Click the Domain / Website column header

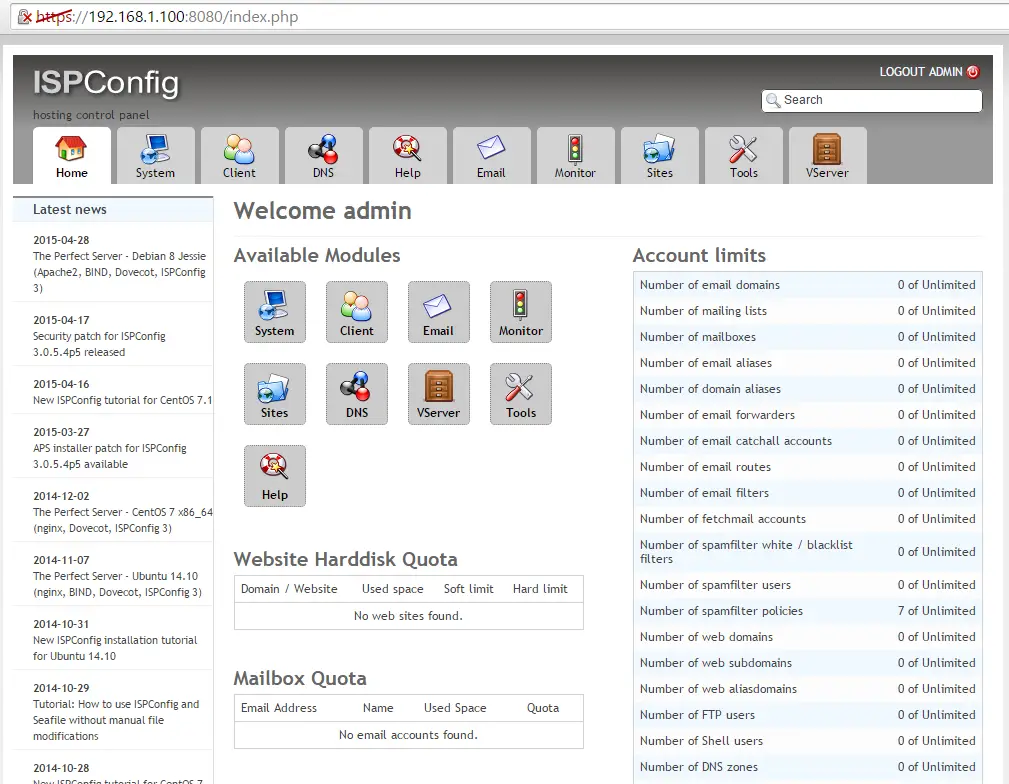(289, 589)
